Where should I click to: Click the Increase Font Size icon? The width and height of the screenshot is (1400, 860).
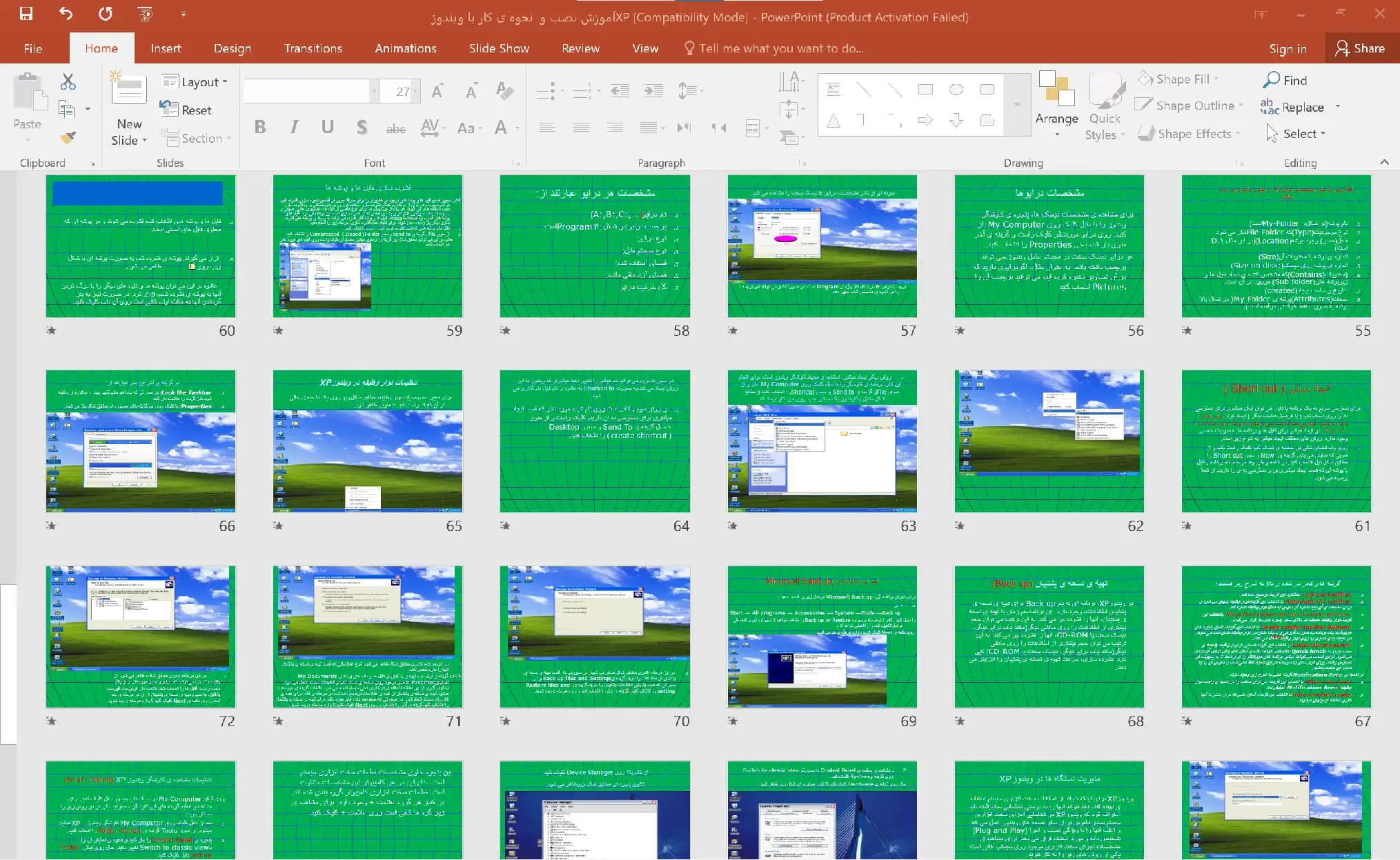click(x=437, y=90)
